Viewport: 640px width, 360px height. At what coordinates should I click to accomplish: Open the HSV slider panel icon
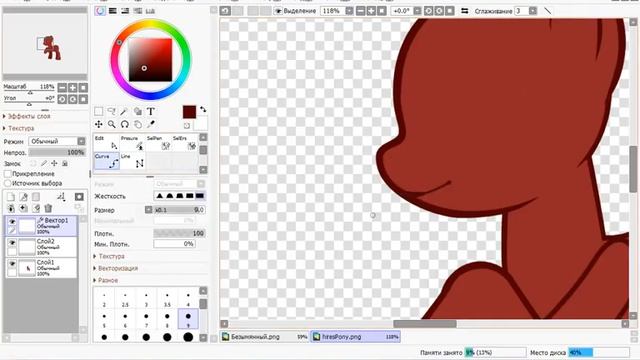pyautogui.click(x=125, y=11)
